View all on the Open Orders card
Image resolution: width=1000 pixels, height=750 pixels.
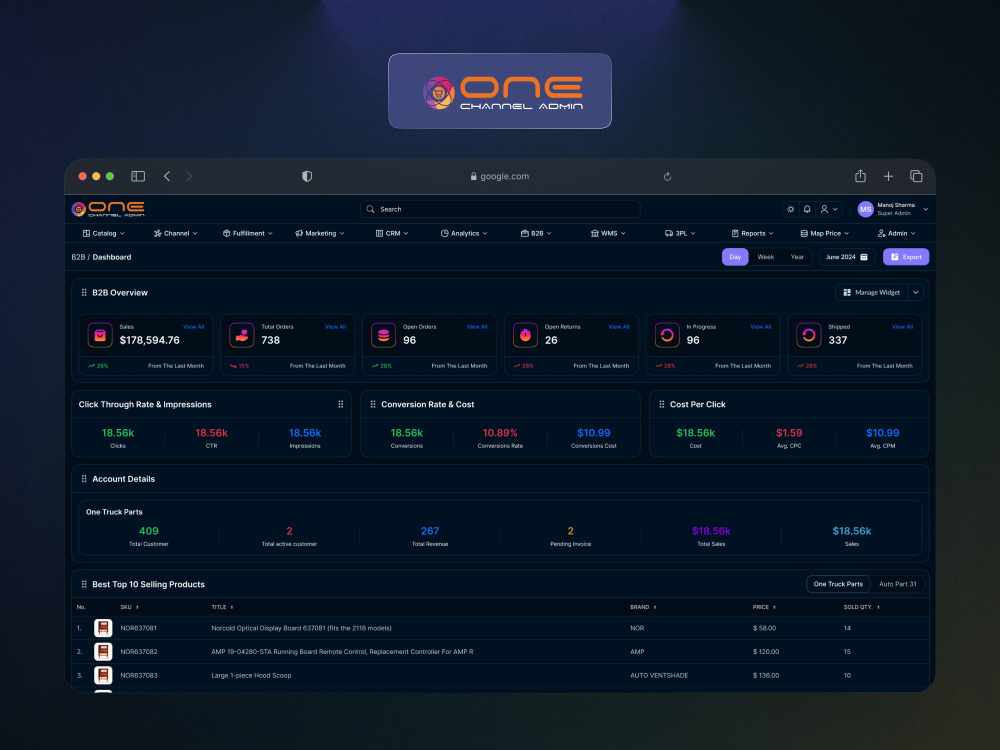(x=476, y=327)
